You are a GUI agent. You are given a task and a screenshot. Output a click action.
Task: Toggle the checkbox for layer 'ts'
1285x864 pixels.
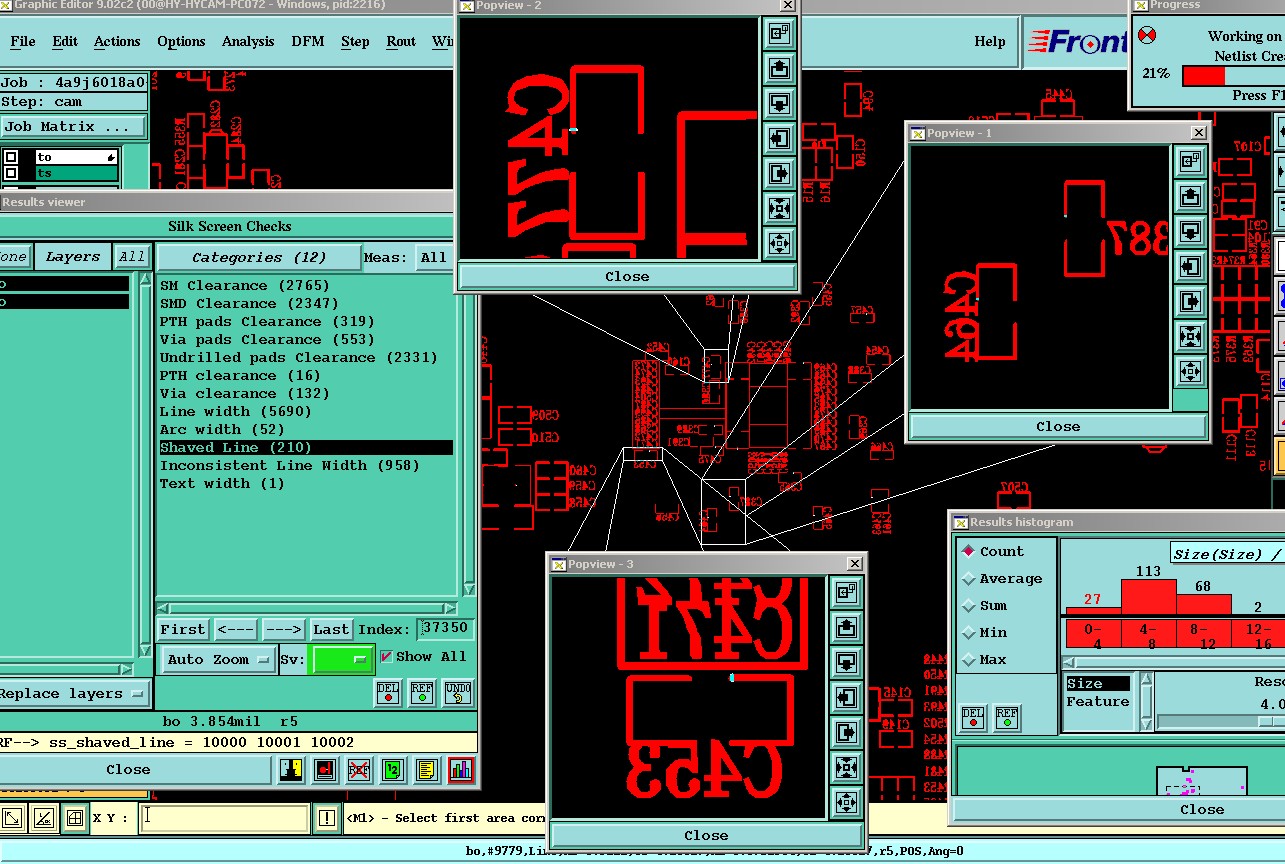[x=11, y=173]
